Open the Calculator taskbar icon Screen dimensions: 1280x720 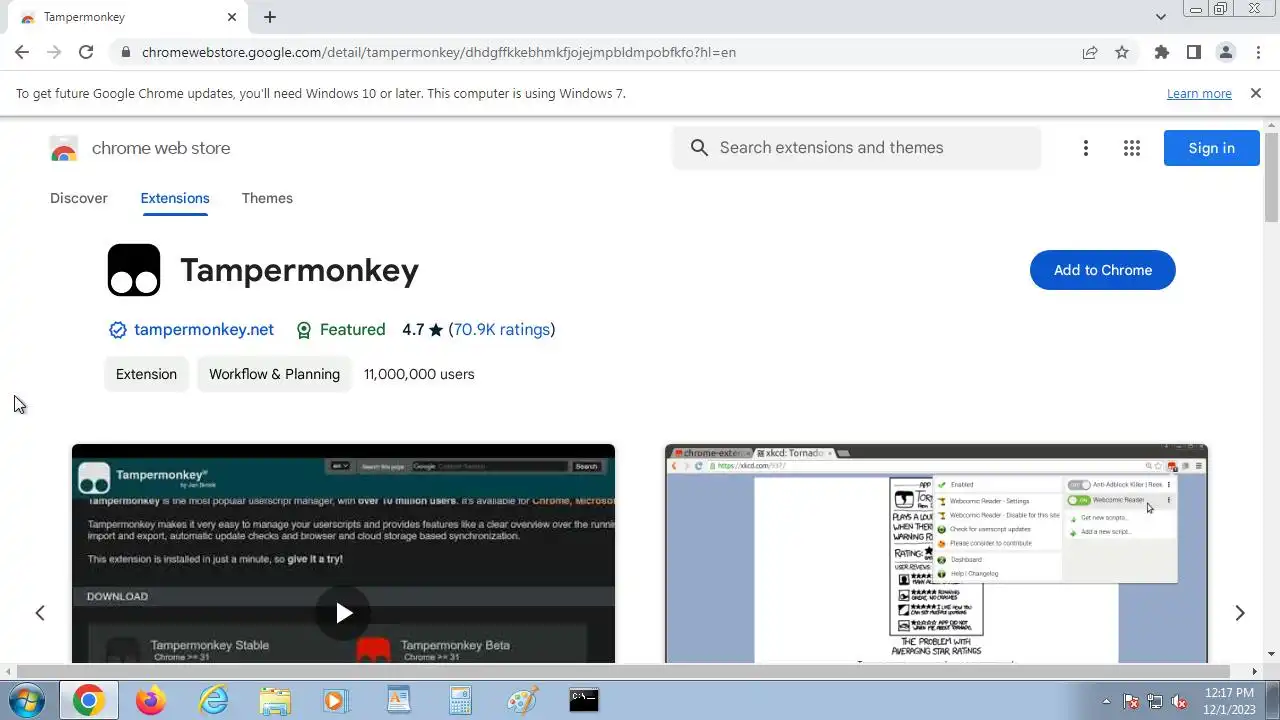[460, 700]
